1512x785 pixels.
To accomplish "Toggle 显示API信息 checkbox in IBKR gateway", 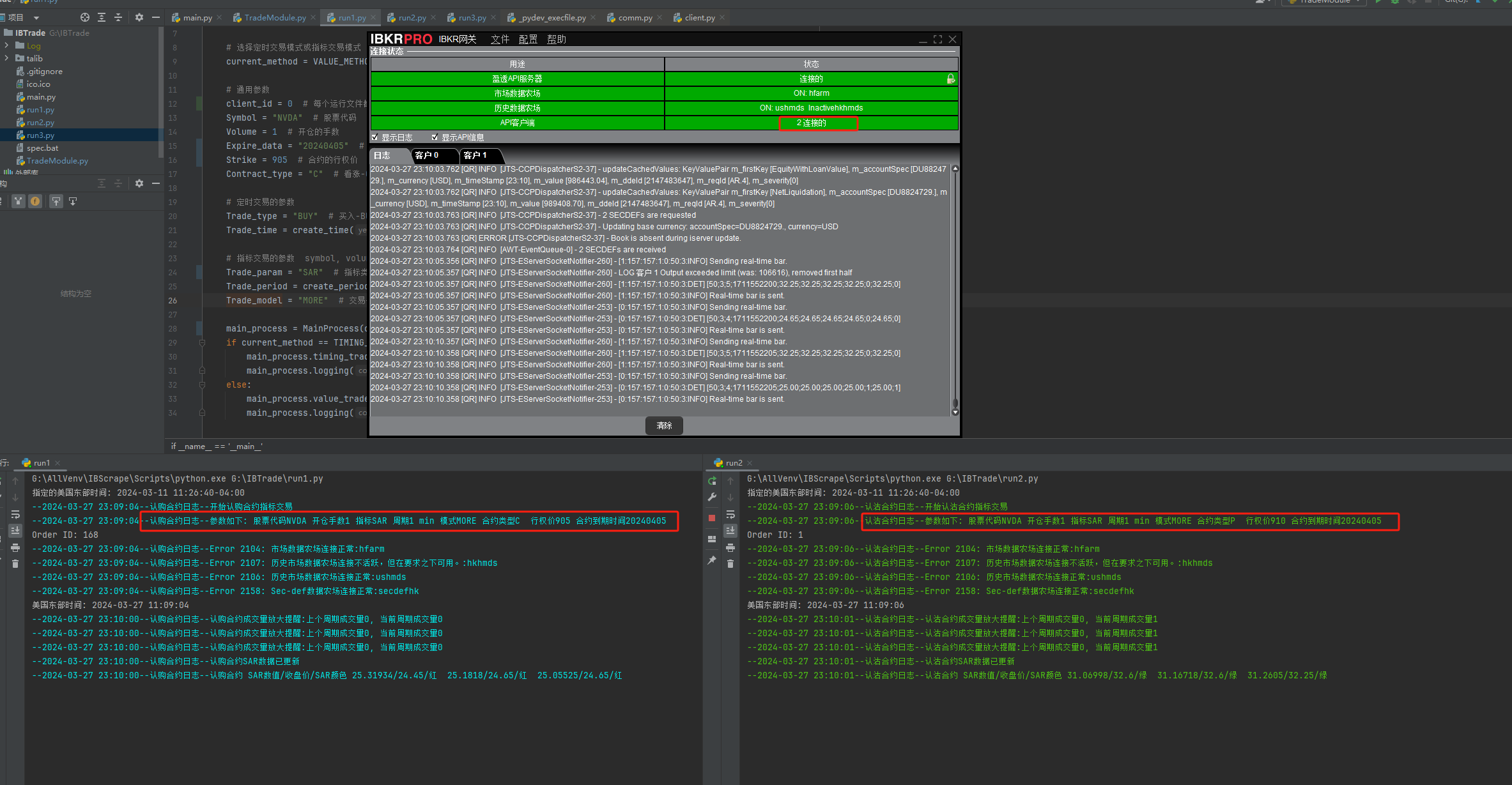I will point(435,137).
